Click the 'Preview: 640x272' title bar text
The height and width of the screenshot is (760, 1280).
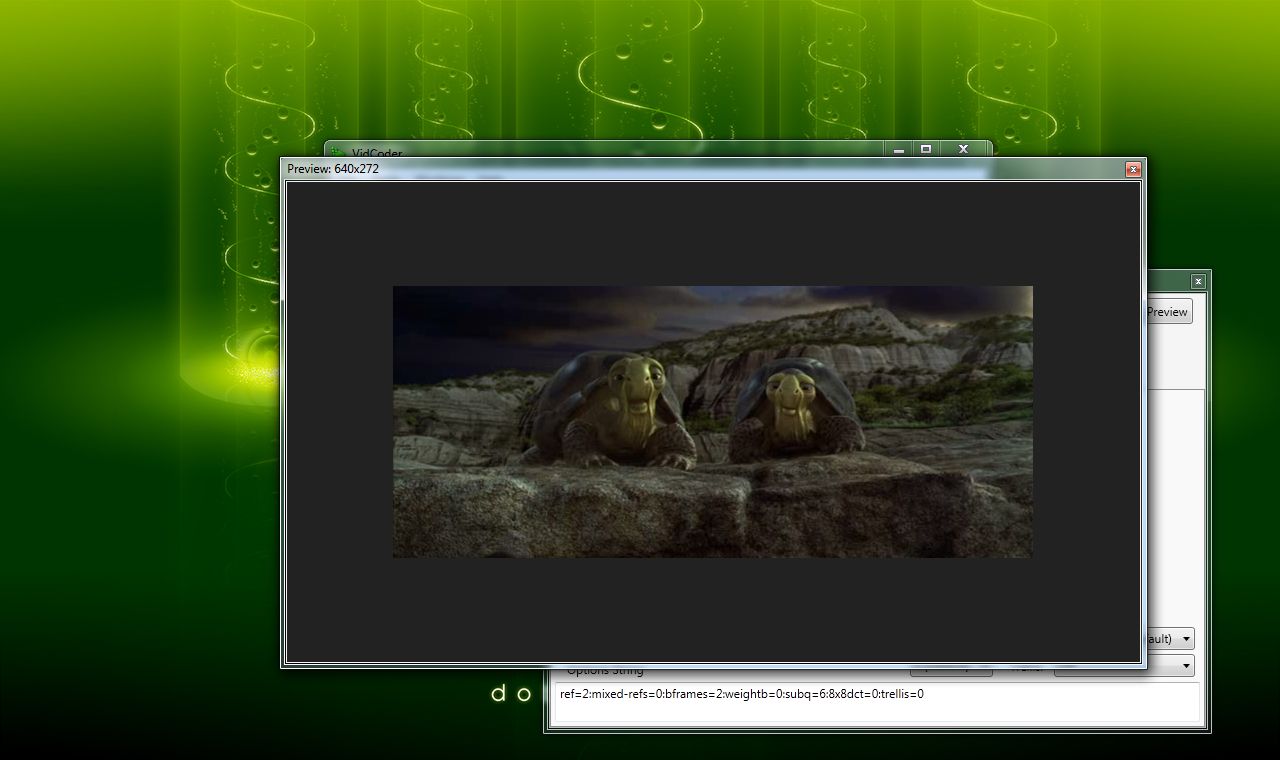pyautogui.click(x=333, y=169)
